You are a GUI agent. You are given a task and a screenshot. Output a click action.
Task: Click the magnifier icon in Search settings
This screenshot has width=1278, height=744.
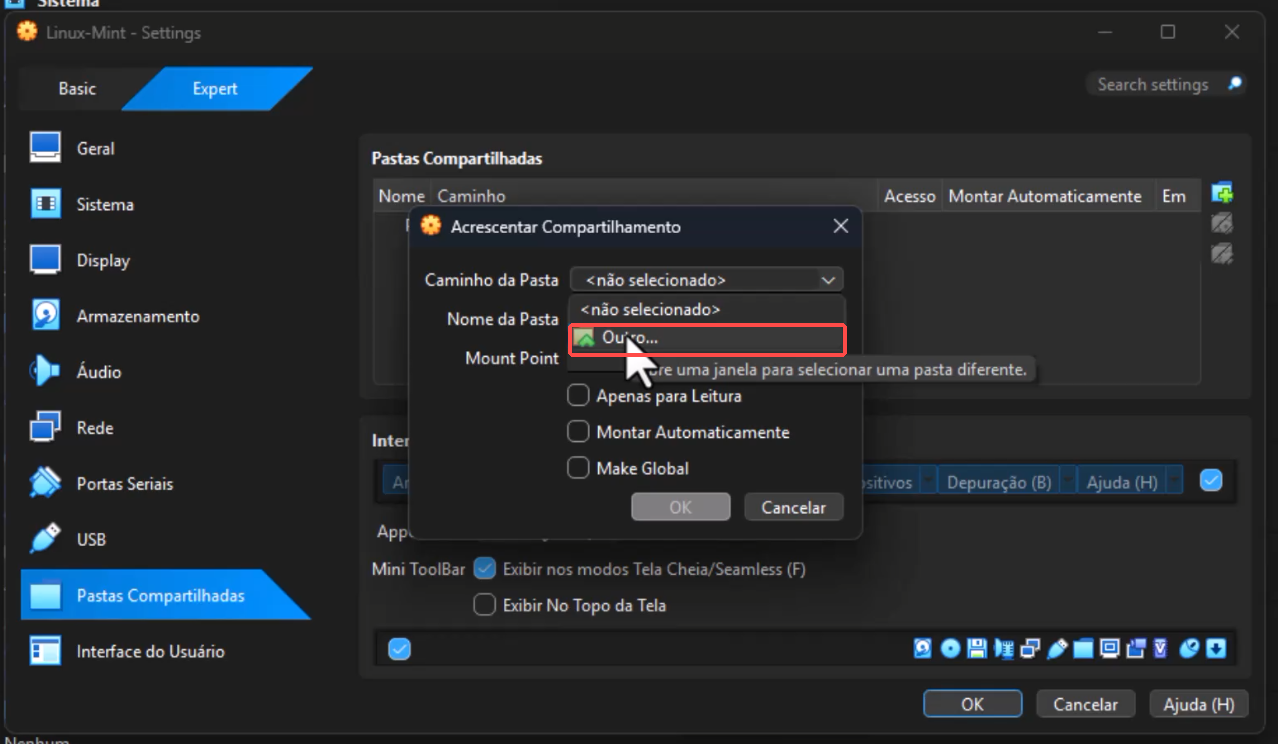[x=1235, y=84]
